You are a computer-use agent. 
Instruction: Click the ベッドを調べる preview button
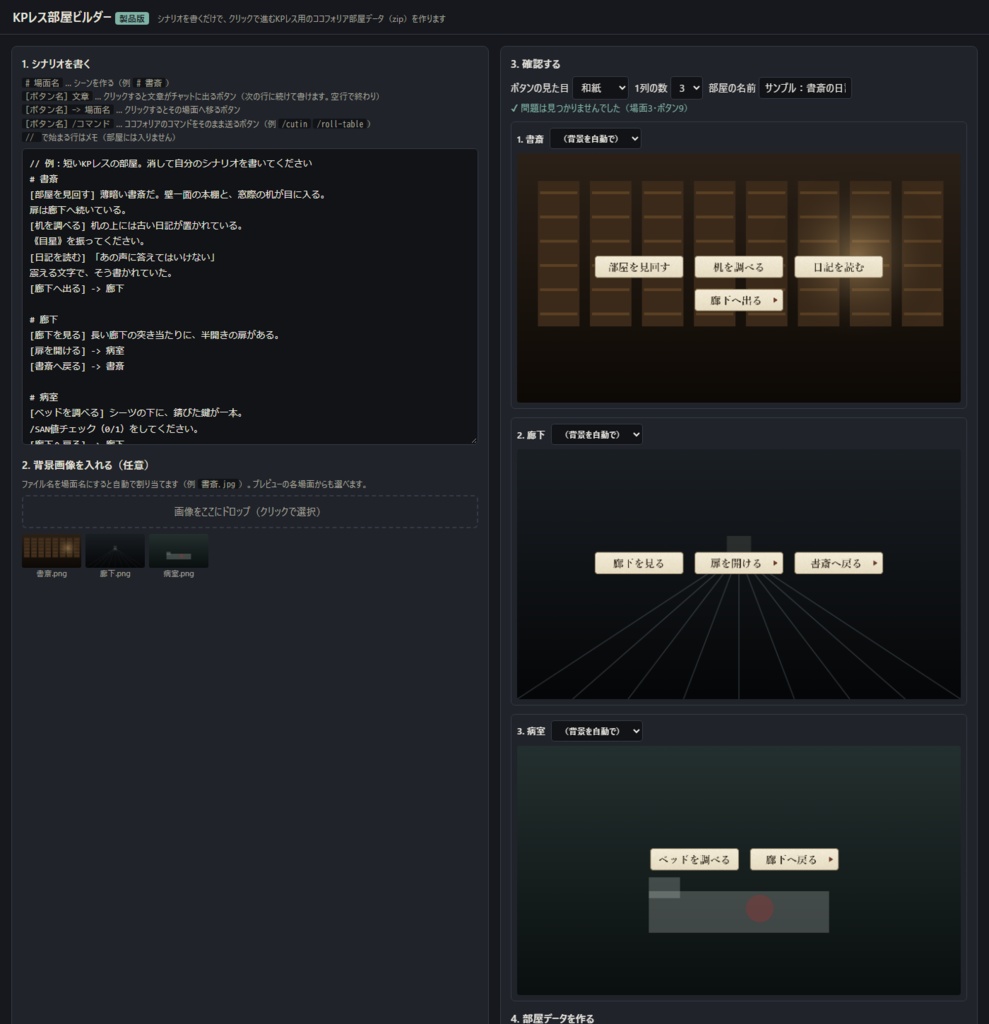point(694,859)
